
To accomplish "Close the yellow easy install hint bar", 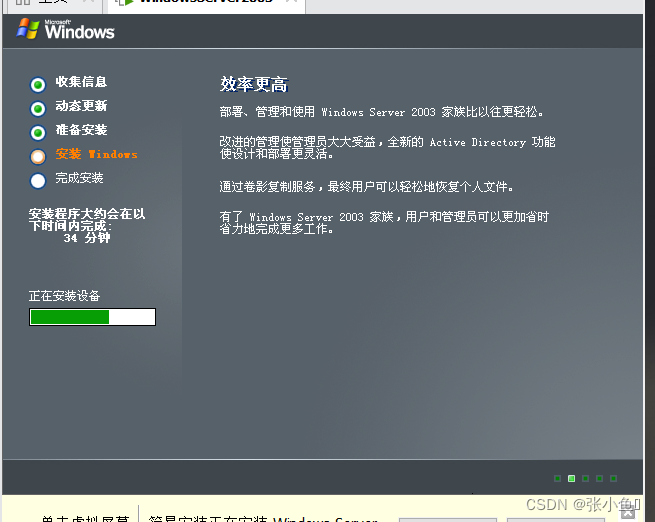I will (628, 513).
